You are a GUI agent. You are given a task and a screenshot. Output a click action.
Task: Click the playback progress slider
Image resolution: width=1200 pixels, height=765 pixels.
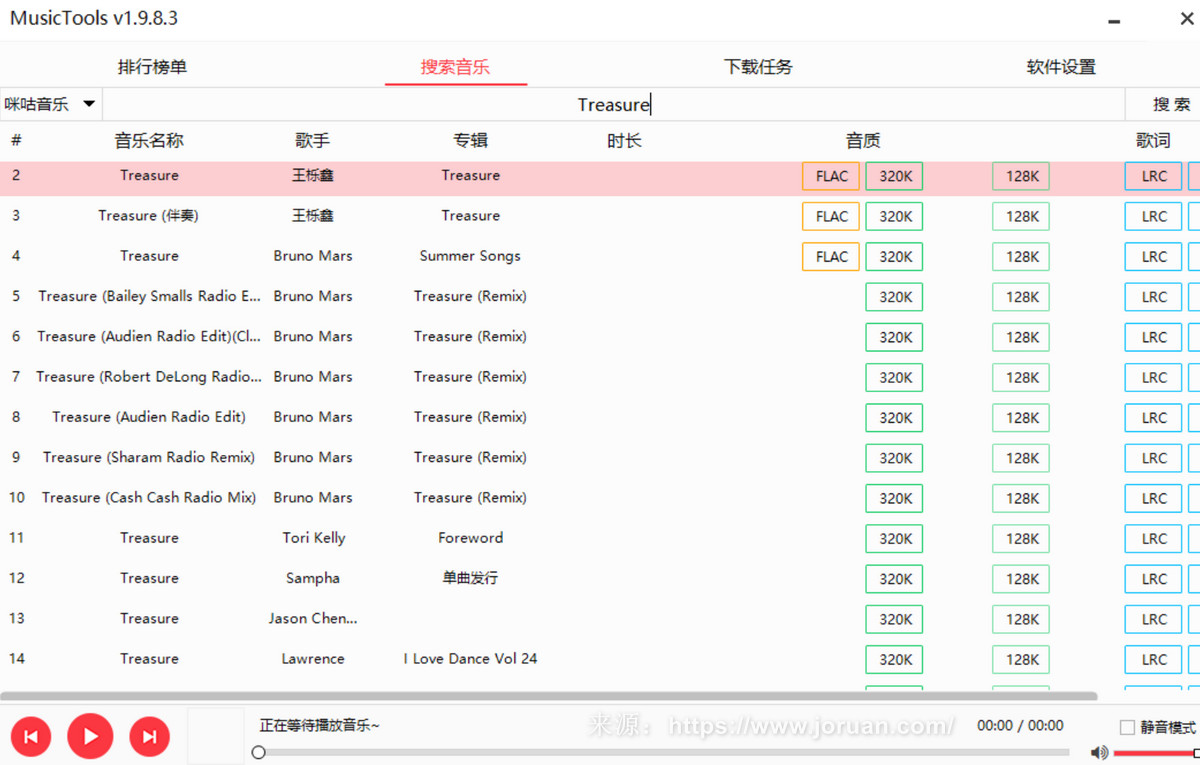[x=660, y=752]
